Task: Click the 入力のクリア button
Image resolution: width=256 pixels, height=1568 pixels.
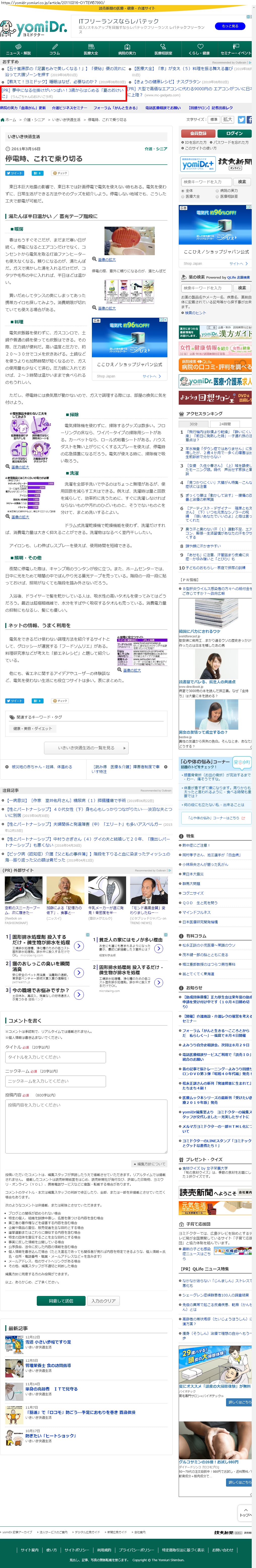Action: tap(104, 1301)
